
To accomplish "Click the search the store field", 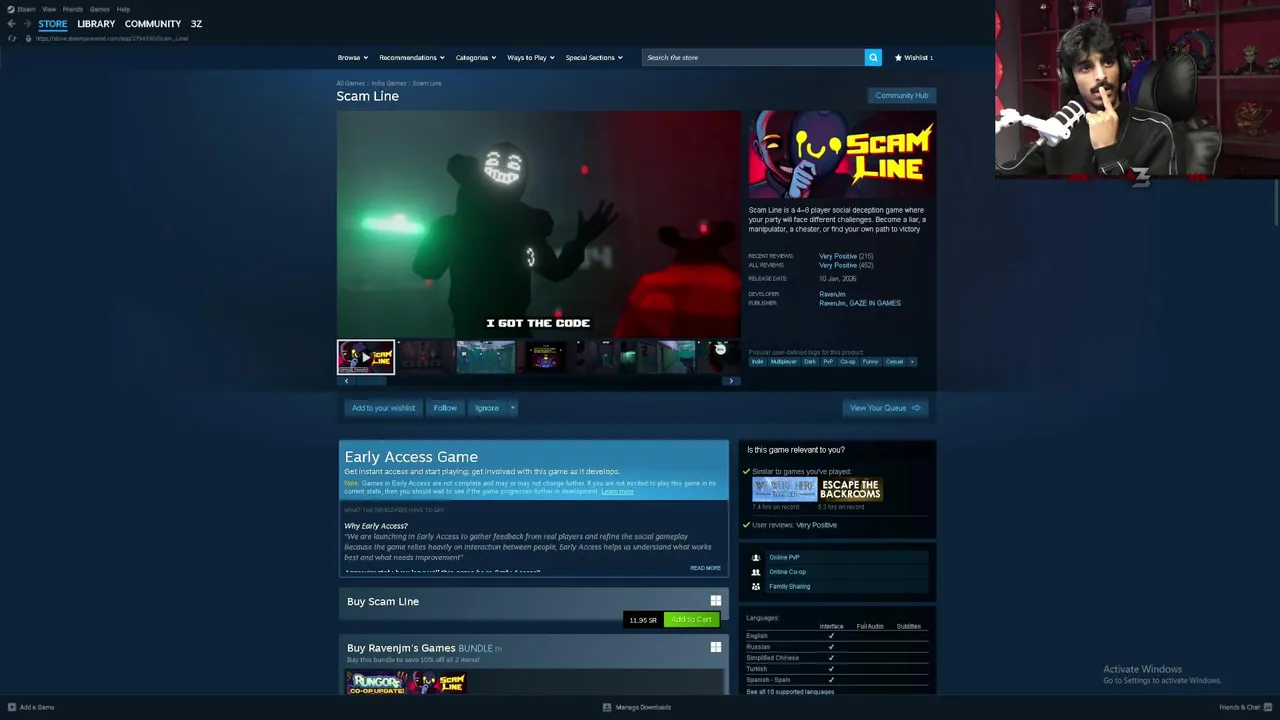I will tap(753, 57).
